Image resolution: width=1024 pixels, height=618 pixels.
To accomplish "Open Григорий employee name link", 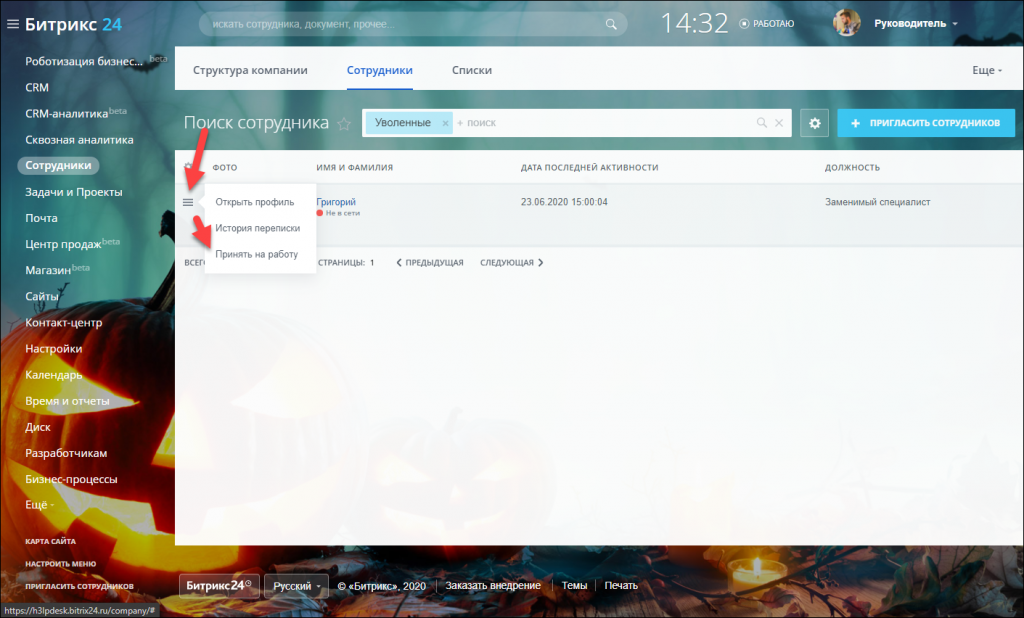I will [x=336, y=202].
